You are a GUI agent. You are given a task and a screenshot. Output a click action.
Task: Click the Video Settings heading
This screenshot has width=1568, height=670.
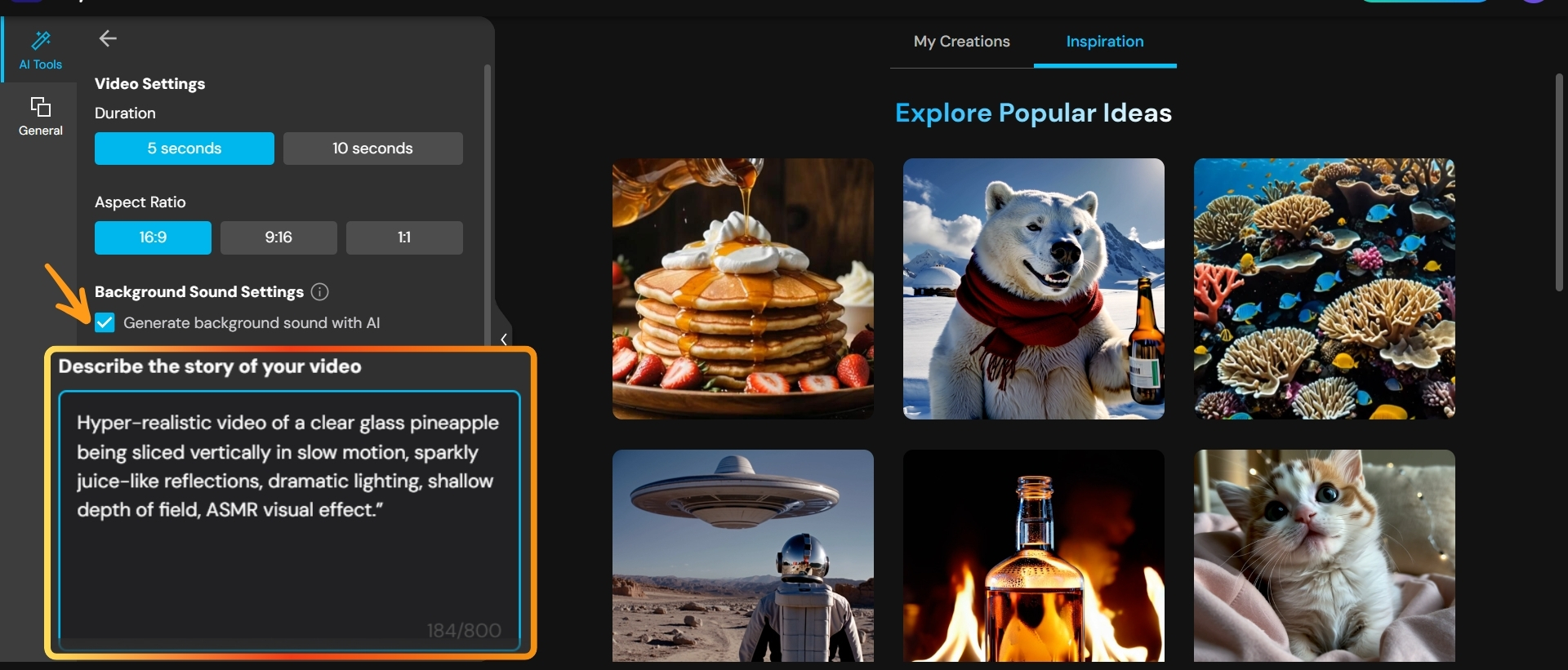click(x=150, y=83)
